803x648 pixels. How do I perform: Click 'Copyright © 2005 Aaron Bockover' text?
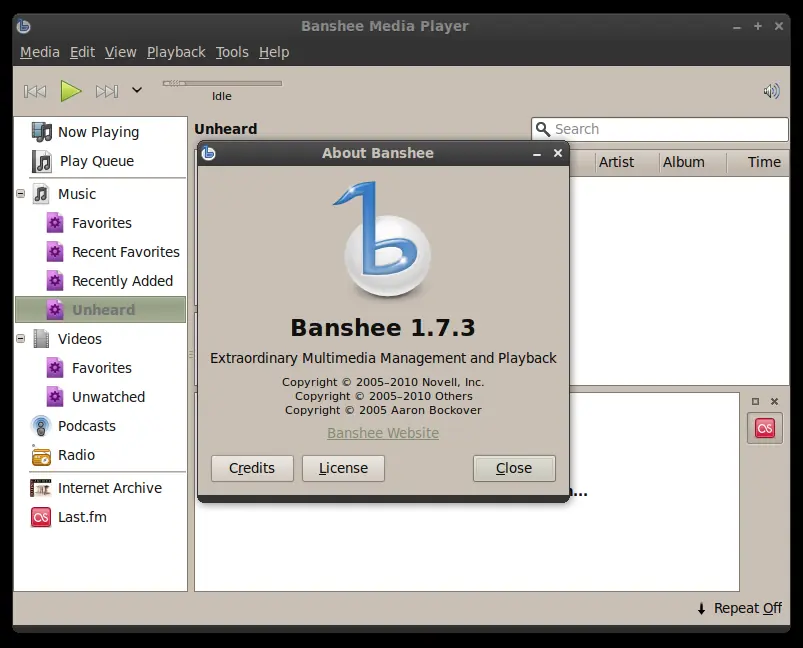pos(383,410)
